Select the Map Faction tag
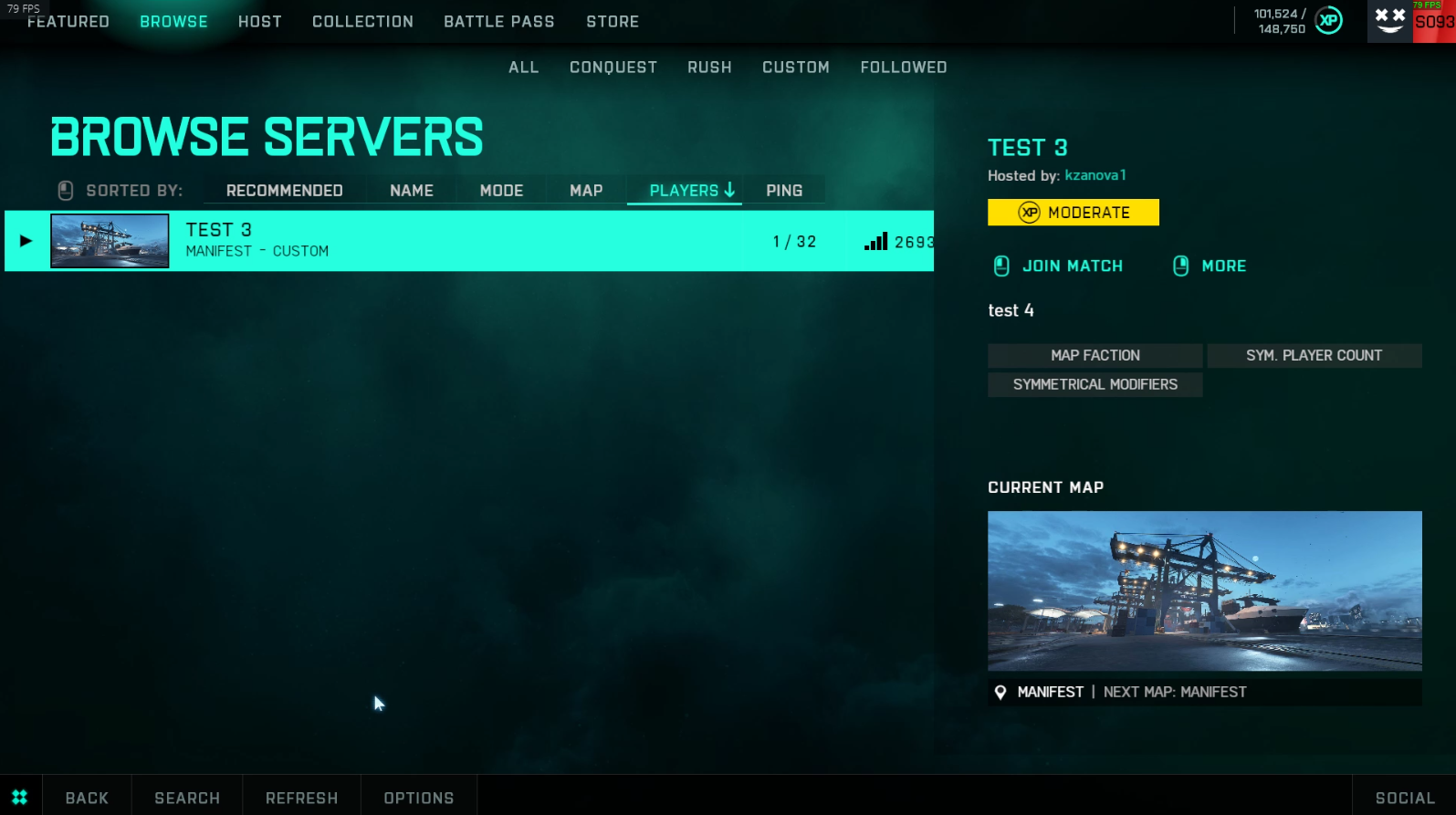Viewport: 1456px width, 815px height. (1095, 356)
